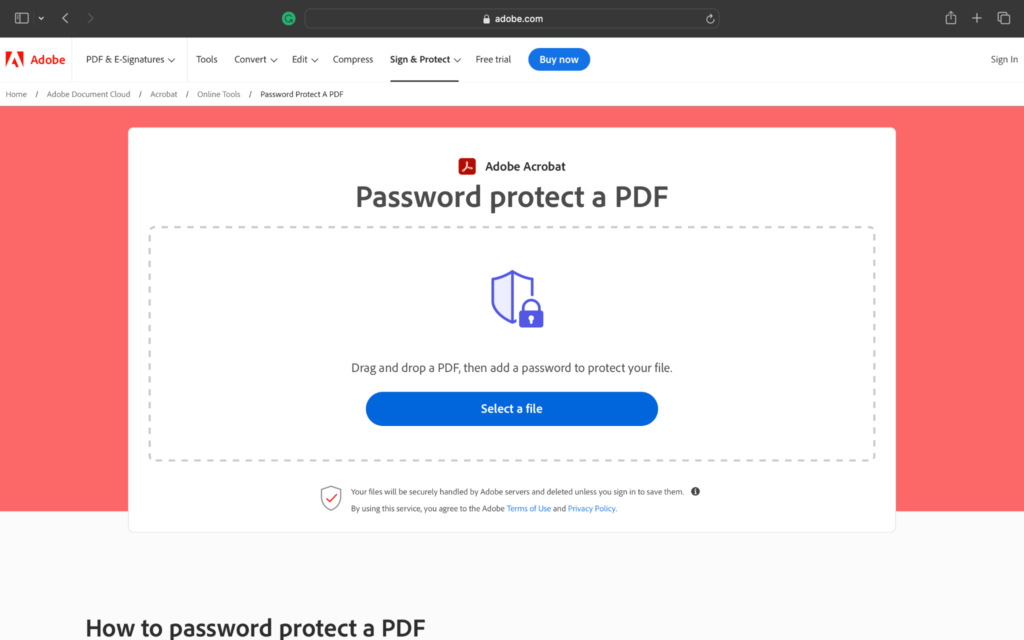
Task: Show the tab overview icon
Action: click(x=1004, y=18)
